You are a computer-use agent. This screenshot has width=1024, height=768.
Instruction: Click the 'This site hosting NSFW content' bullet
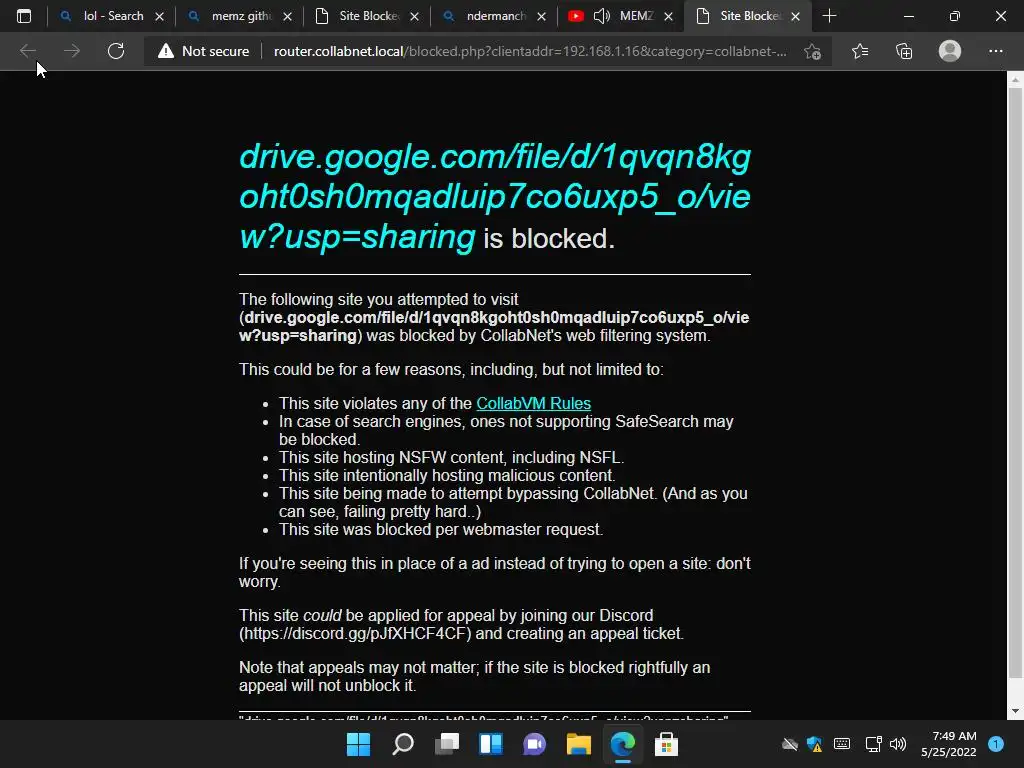tap(451, 457)
